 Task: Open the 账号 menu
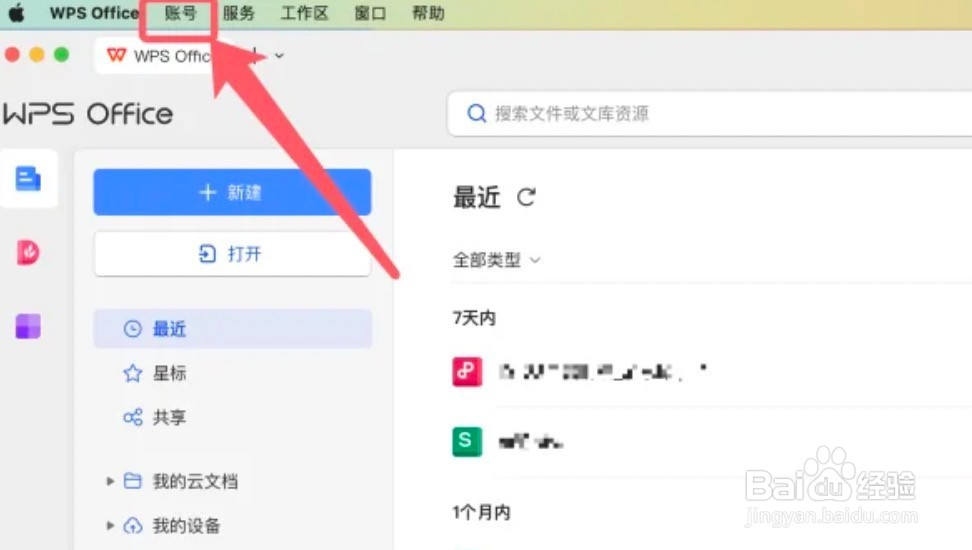(x=180, y=13)
